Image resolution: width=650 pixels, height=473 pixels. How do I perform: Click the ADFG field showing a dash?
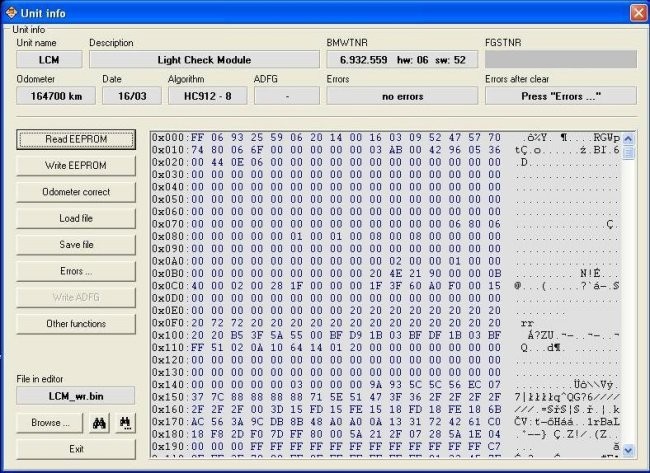tap(287, 96)
